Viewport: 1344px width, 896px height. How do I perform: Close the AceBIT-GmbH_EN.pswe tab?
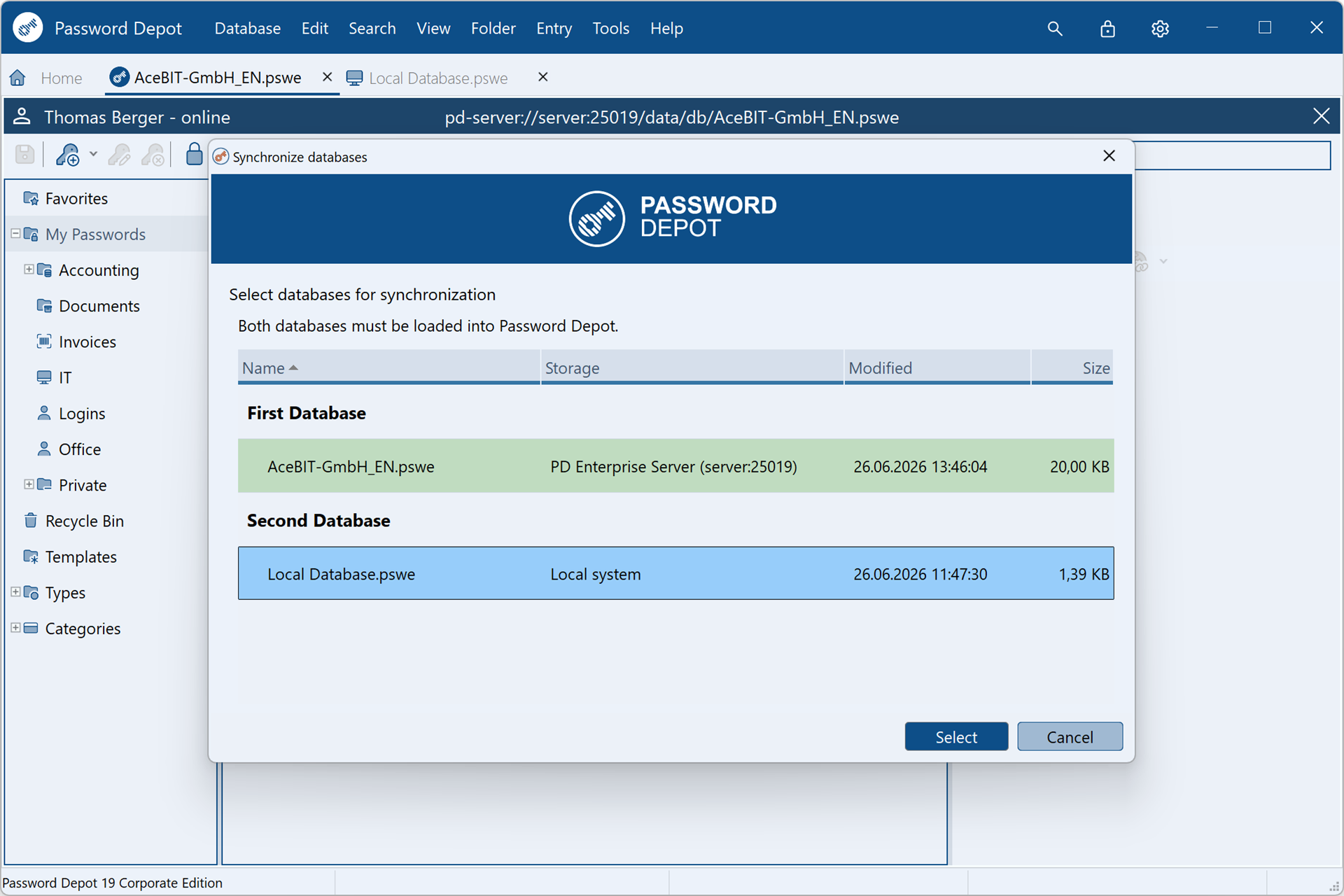point(327,77)
